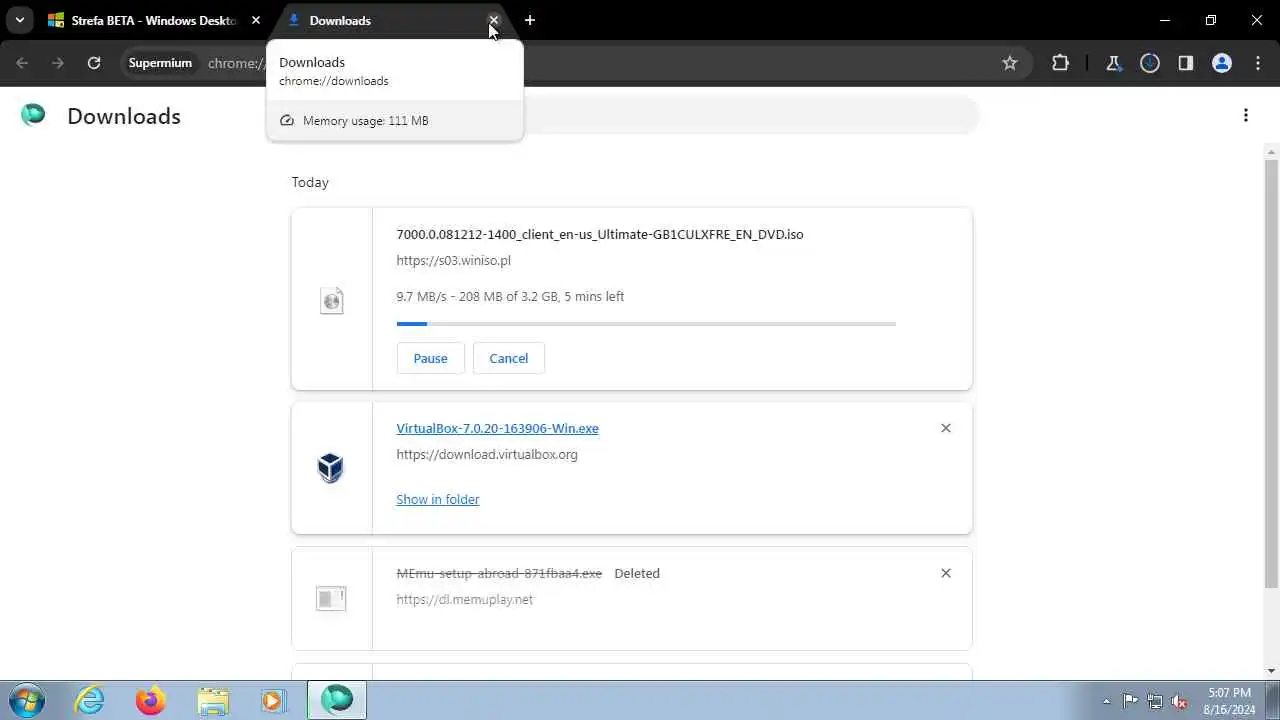Show hidden system tray icons
1280x720 pixels.
click(x=1106, y=701)
